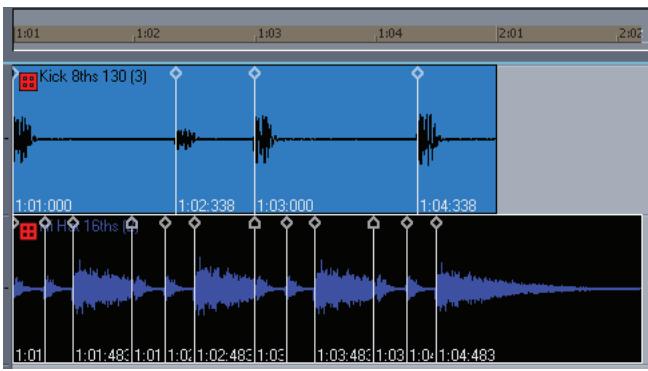The image size is (648, 371).
Task: Click the 1:04 mark on the time ruler
Action: 390,33
